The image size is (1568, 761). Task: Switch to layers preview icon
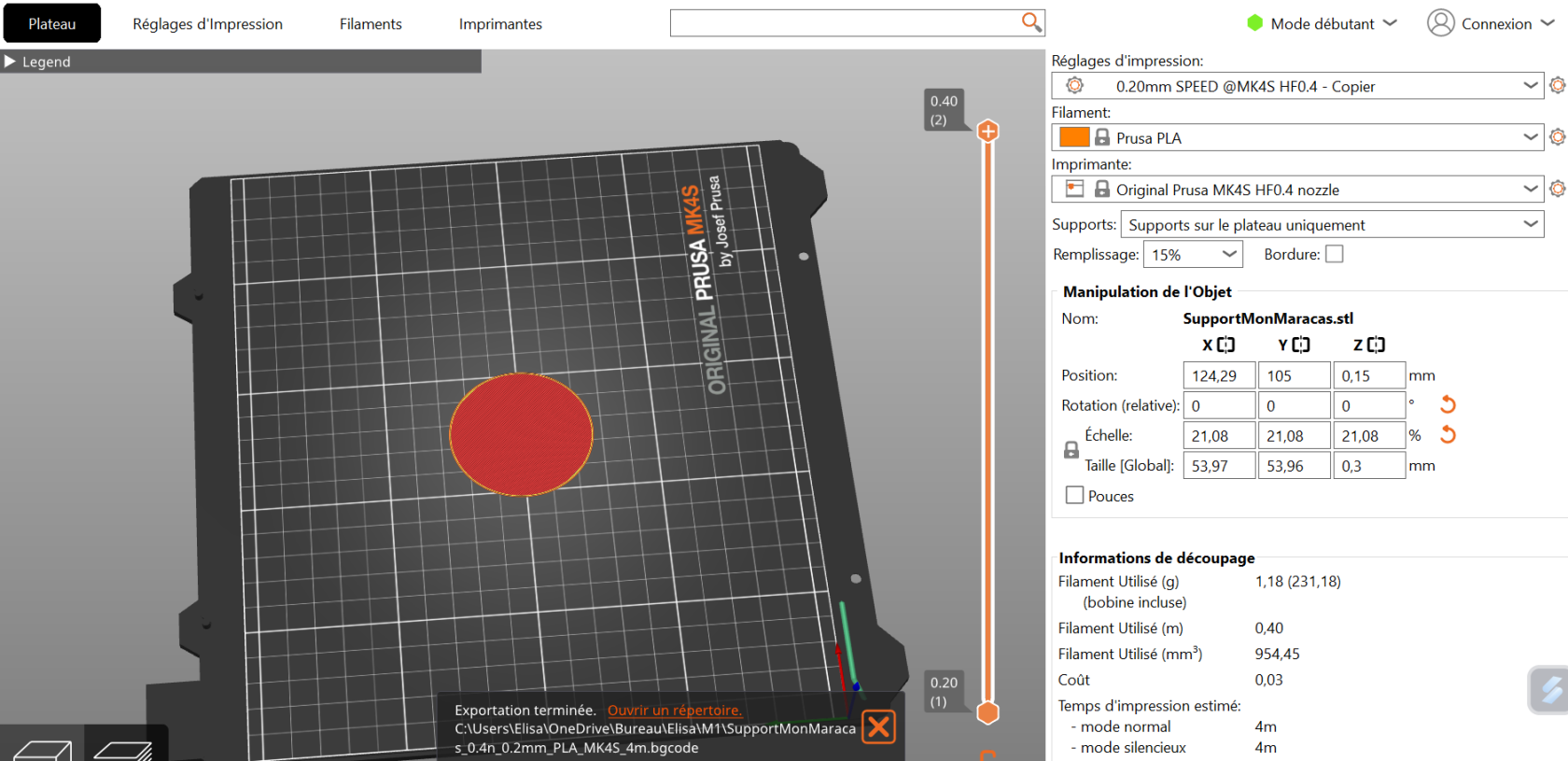point(124,749)
